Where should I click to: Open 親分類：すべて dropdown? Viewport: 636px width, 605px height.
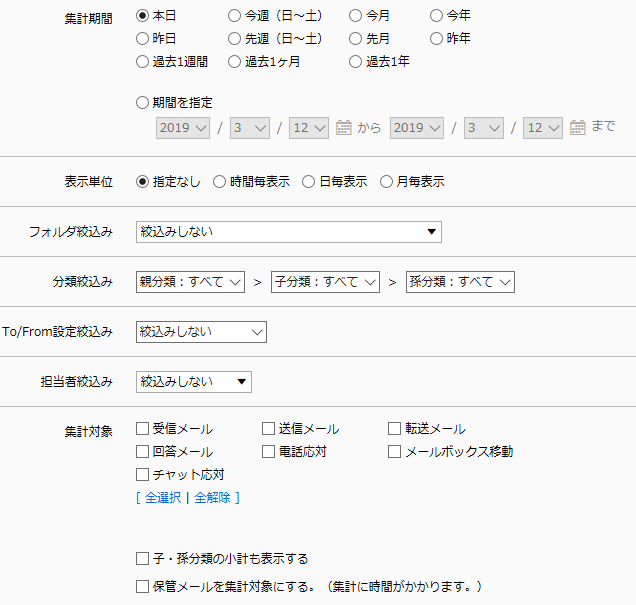(x=190, y=282)
